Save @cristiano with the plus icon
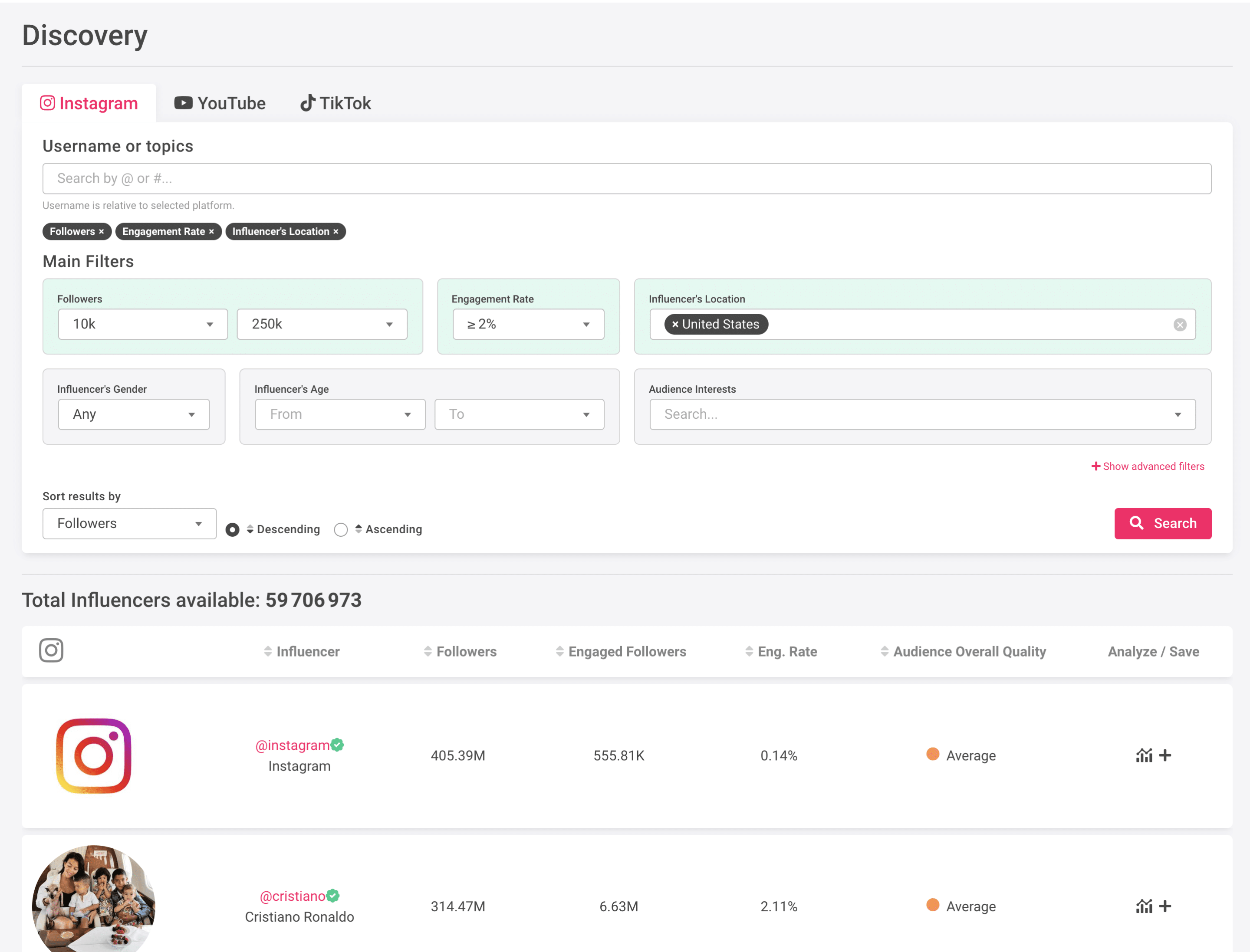This screenshot has width=1250, height=952. [1165, 906]
